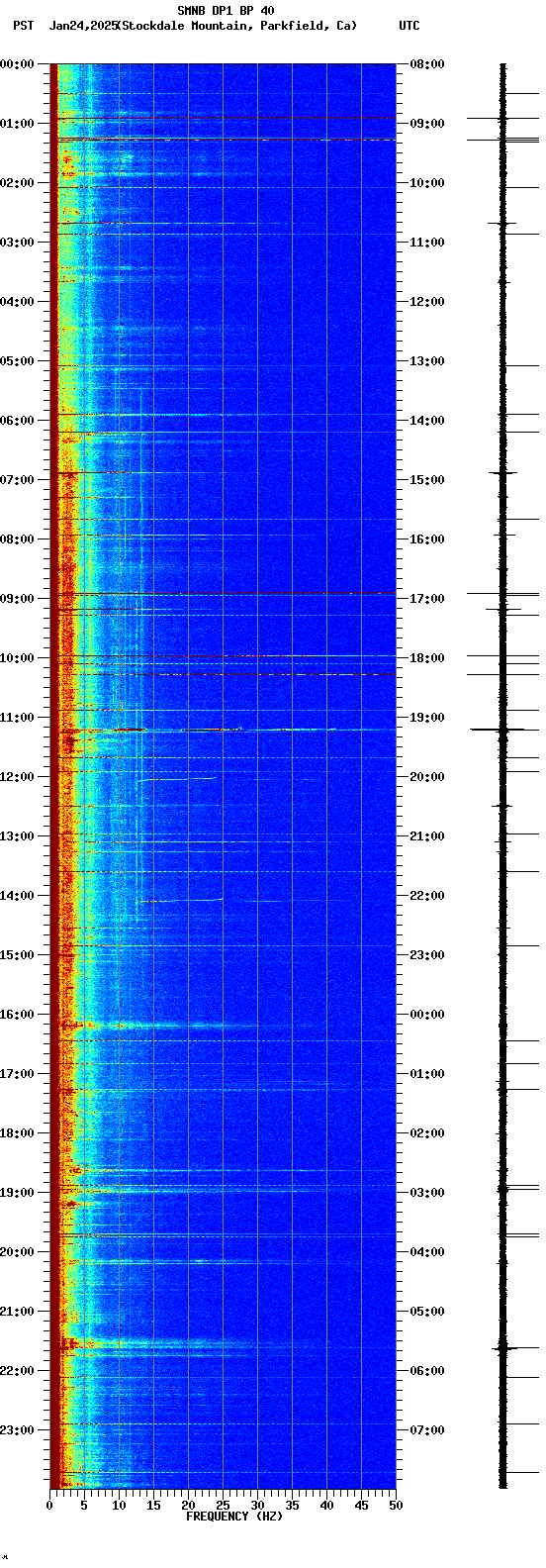Click the "13:00" label on the PST axis
Image resolution: width=546 pixels, height=1568 pixels.
[17, 836]
